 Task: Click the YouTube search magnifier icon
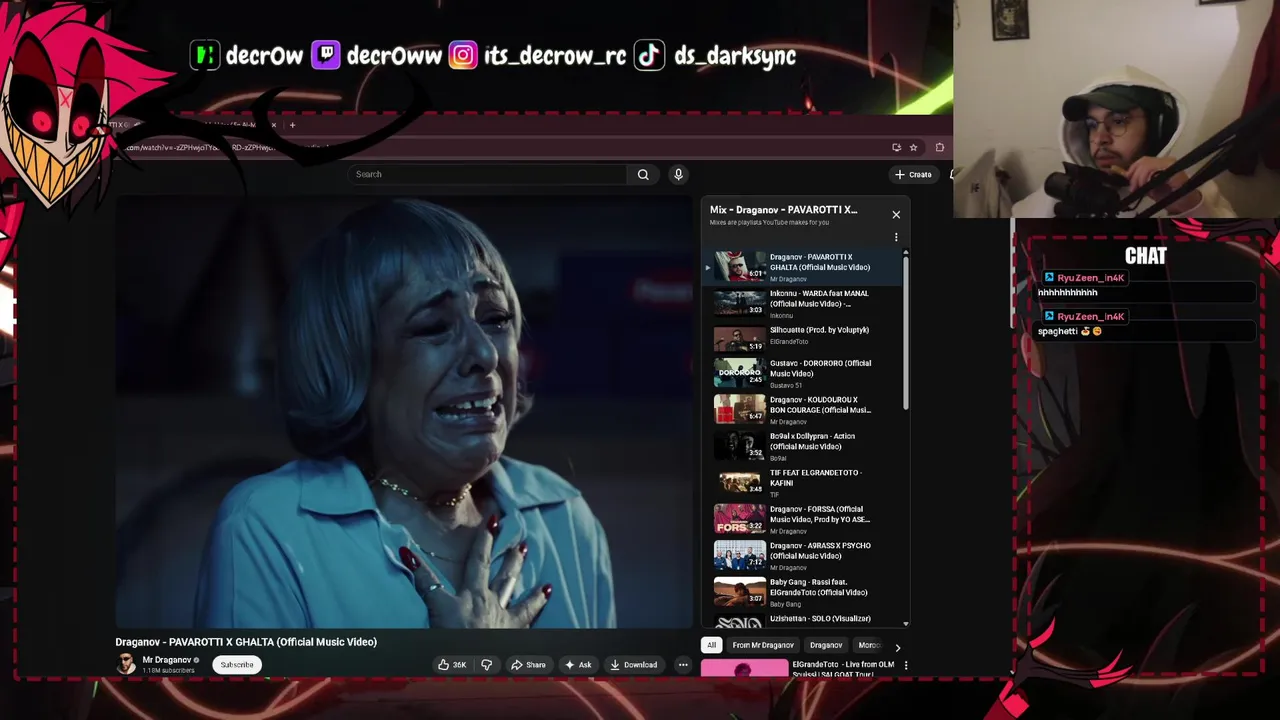(643, 174)
